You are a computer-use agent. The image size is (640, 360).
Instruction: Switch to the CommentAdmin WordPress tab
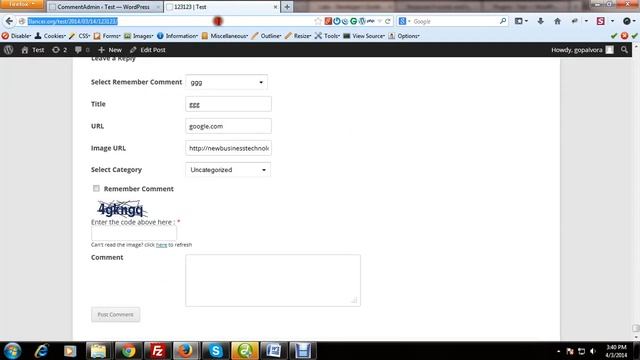(104, 7)
